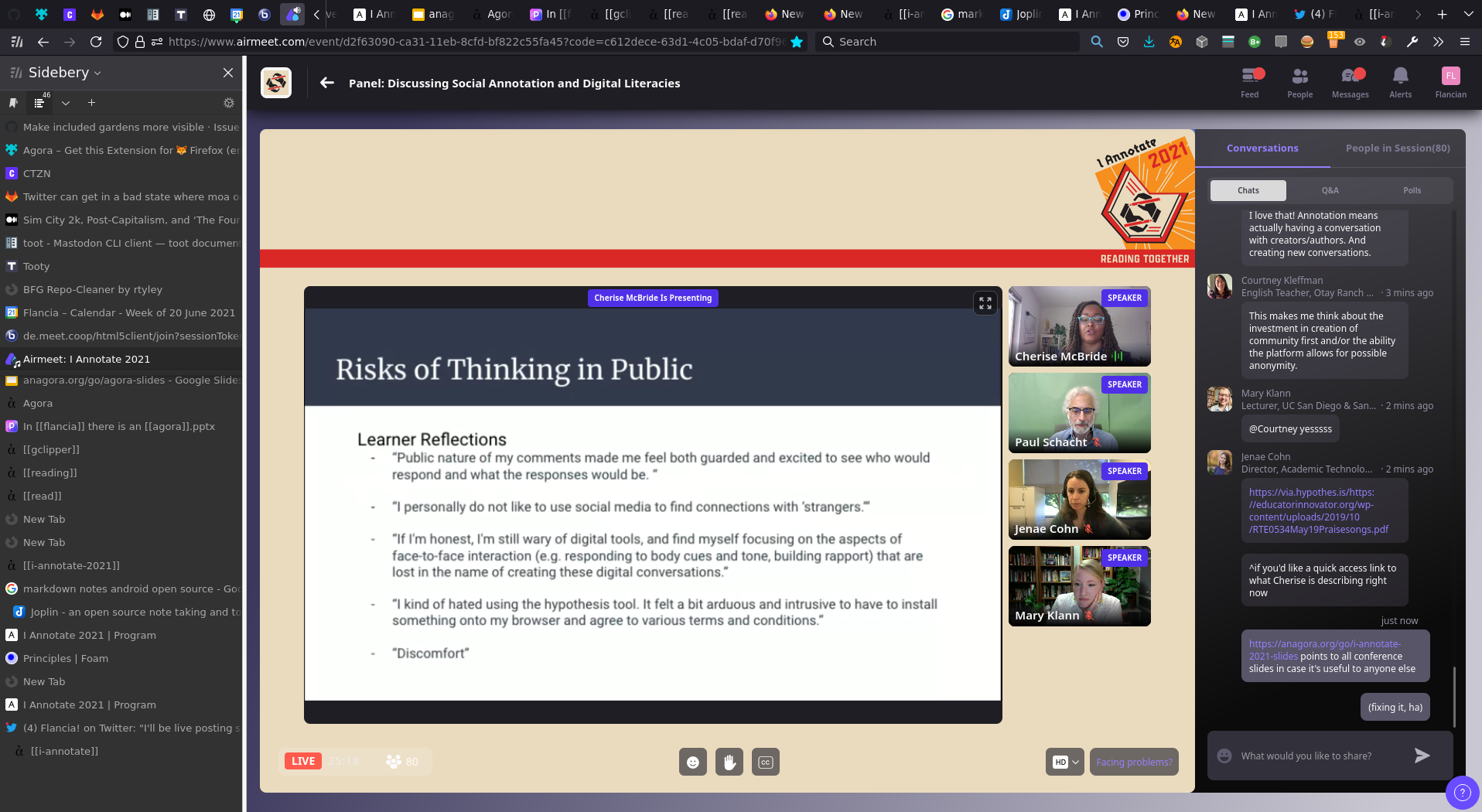Click the Facing problems? button

pyautogui.click(x=1134, y=762)
